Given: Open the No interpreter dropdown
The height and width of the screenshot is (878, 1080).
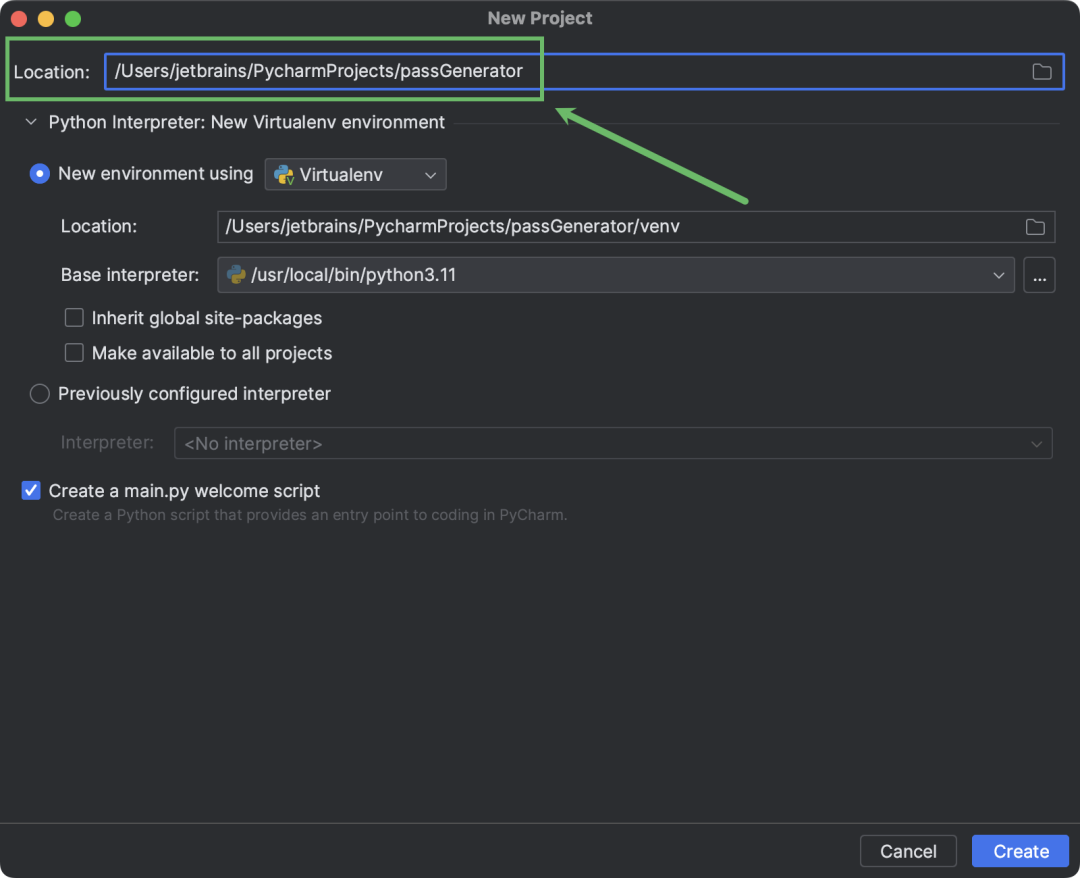Looking at the screenshot, I should click(613, 443).
